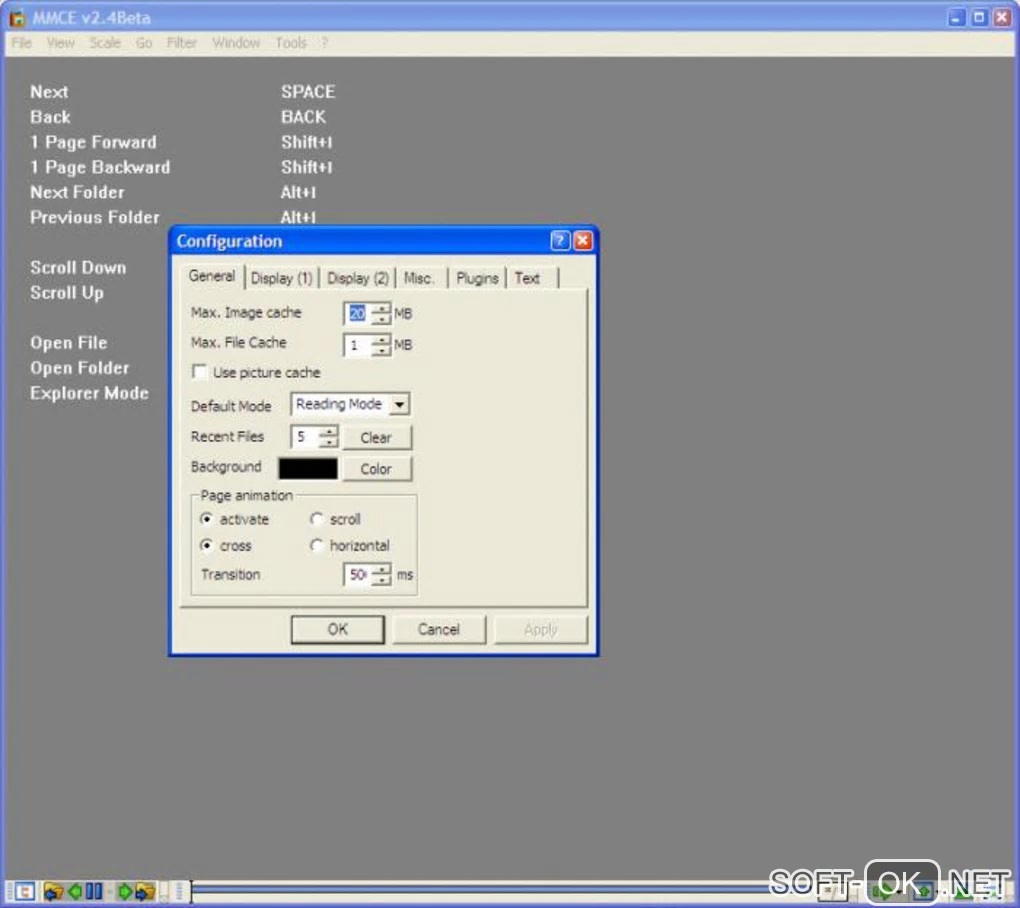Click the Configuration dialog help question mark
Image resolution: width=1020 pixels, height=908 pixels.
(559, 241)
